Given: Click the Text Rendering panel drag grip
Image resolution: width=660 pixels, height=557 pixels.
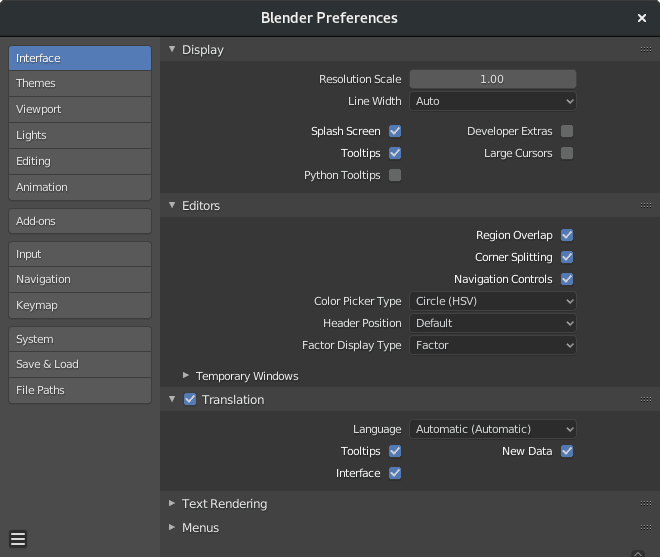Looking at the screenshot, I should click(x=646, y=504).
